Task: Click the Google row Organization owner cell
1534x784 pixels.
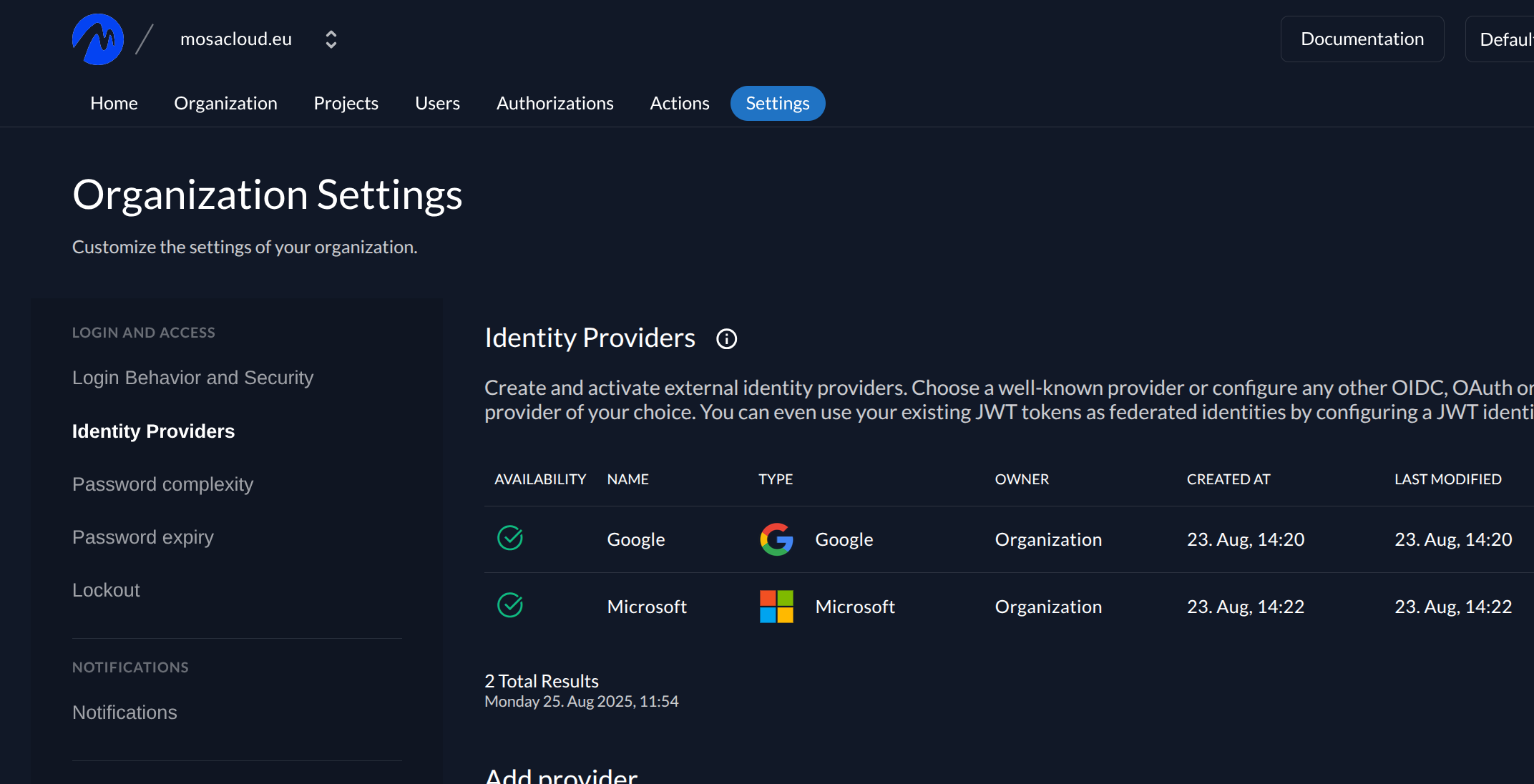Action: (x=1048, y=539)
